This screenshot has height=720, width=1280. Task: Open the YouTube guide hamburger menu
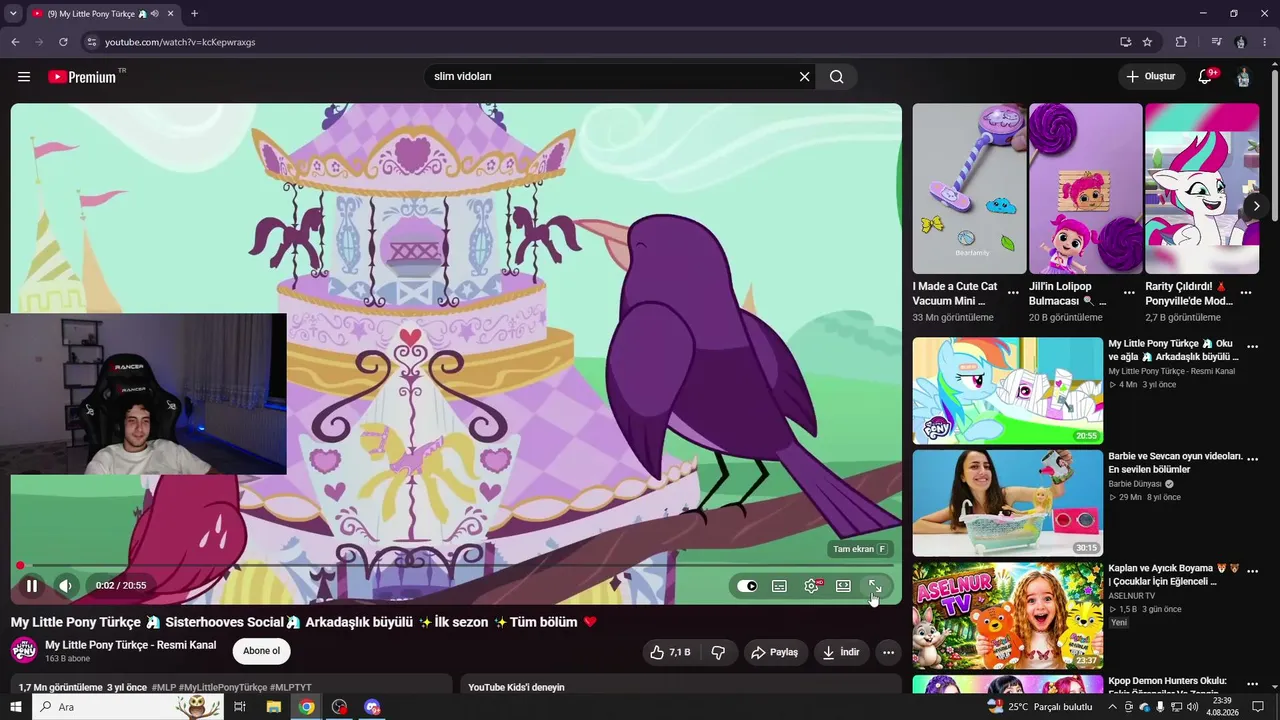pos(24,77)
